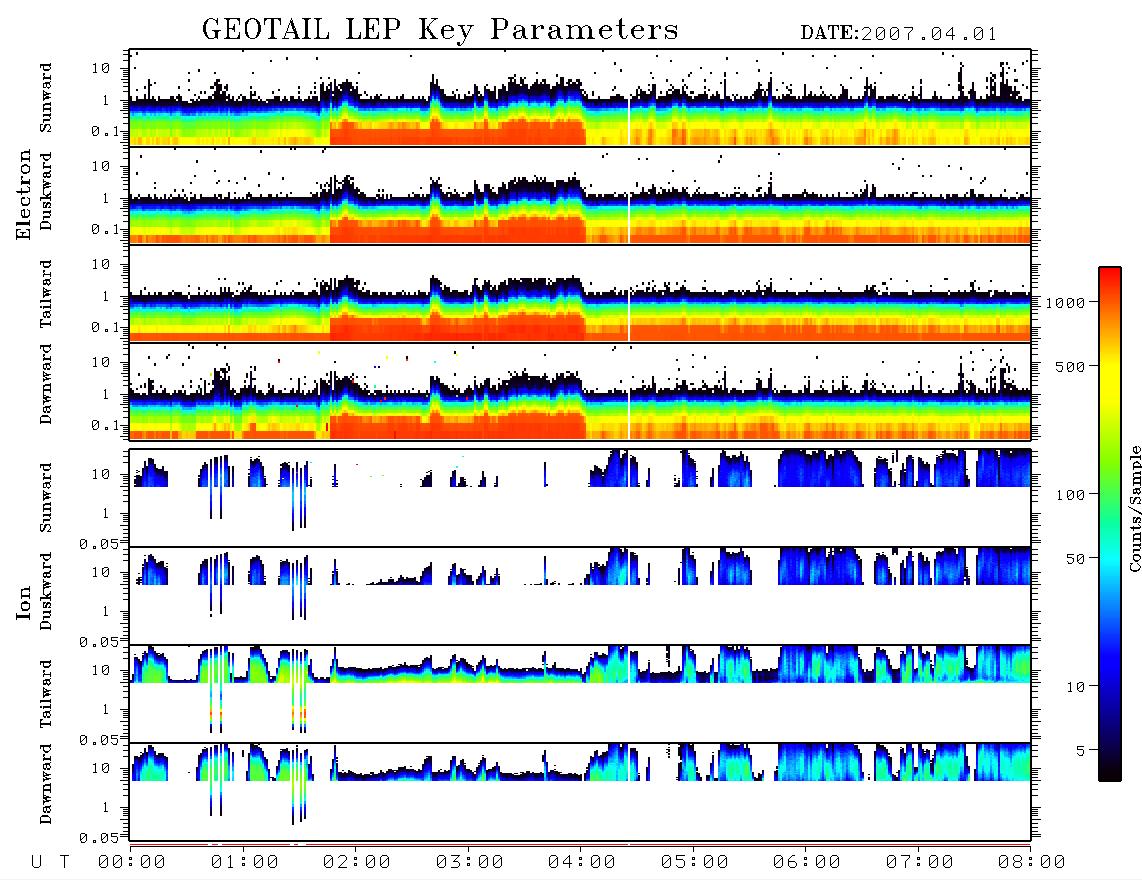
Task: Click the "03:00" time axis label
Action: pos(470,862)
